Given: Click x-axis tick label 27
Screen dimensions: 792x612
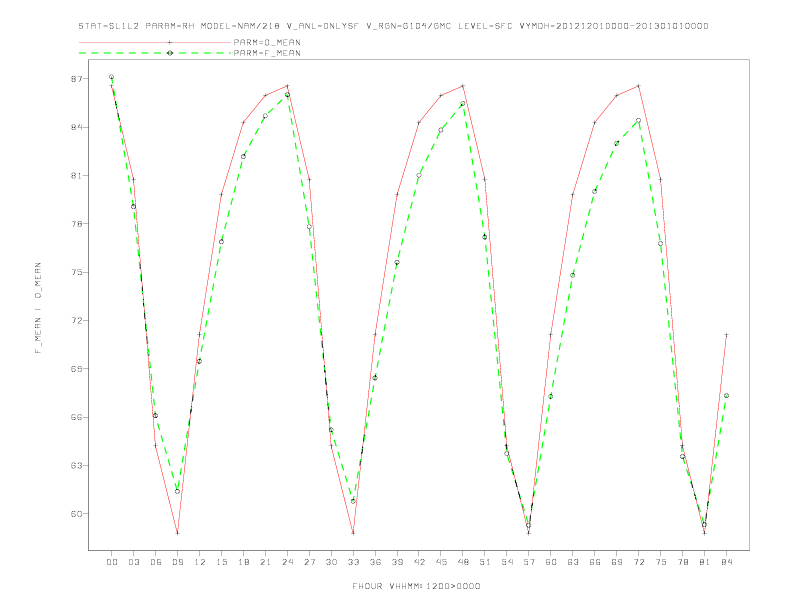Looking at the screenshot, I should 309,562.
